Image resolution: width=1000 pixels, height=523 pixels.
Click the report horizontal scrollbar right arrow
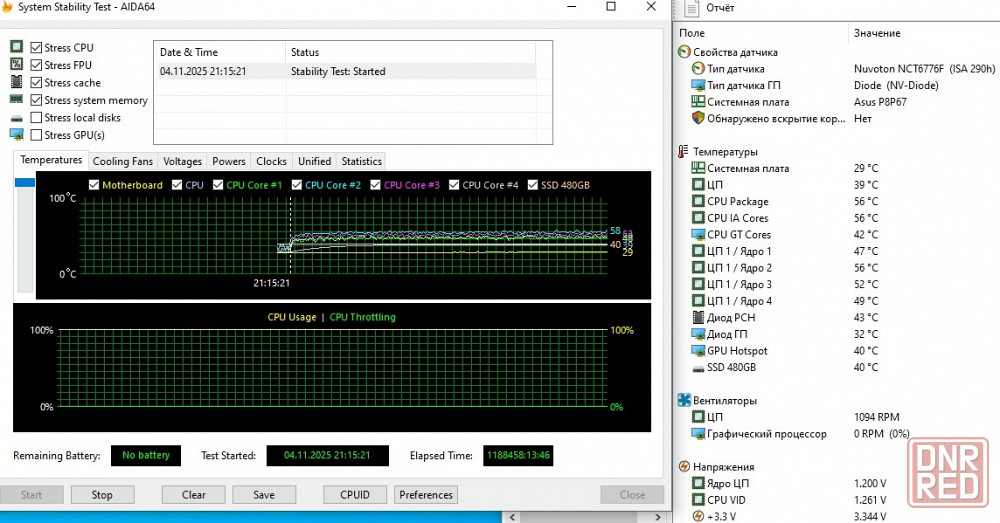click(658, 517)
